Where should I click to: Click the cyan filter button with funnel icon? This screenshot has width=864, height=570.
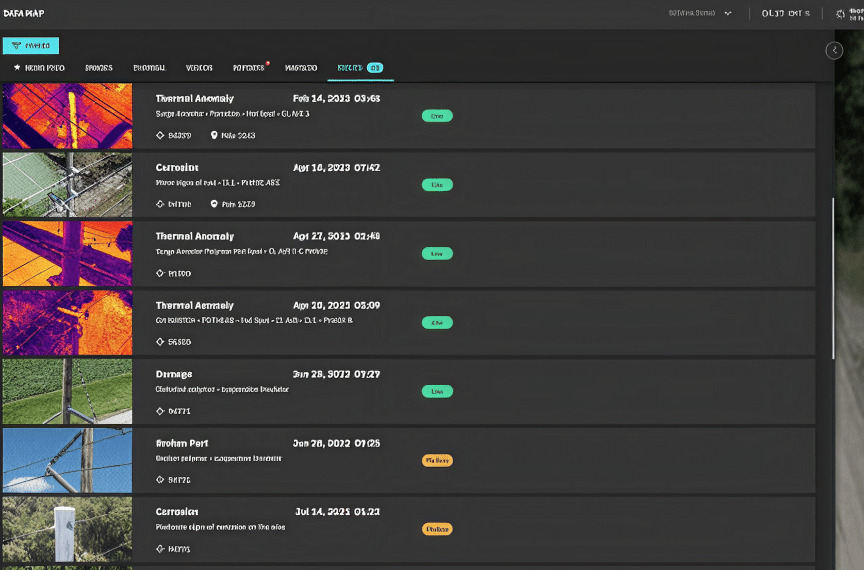31,46
